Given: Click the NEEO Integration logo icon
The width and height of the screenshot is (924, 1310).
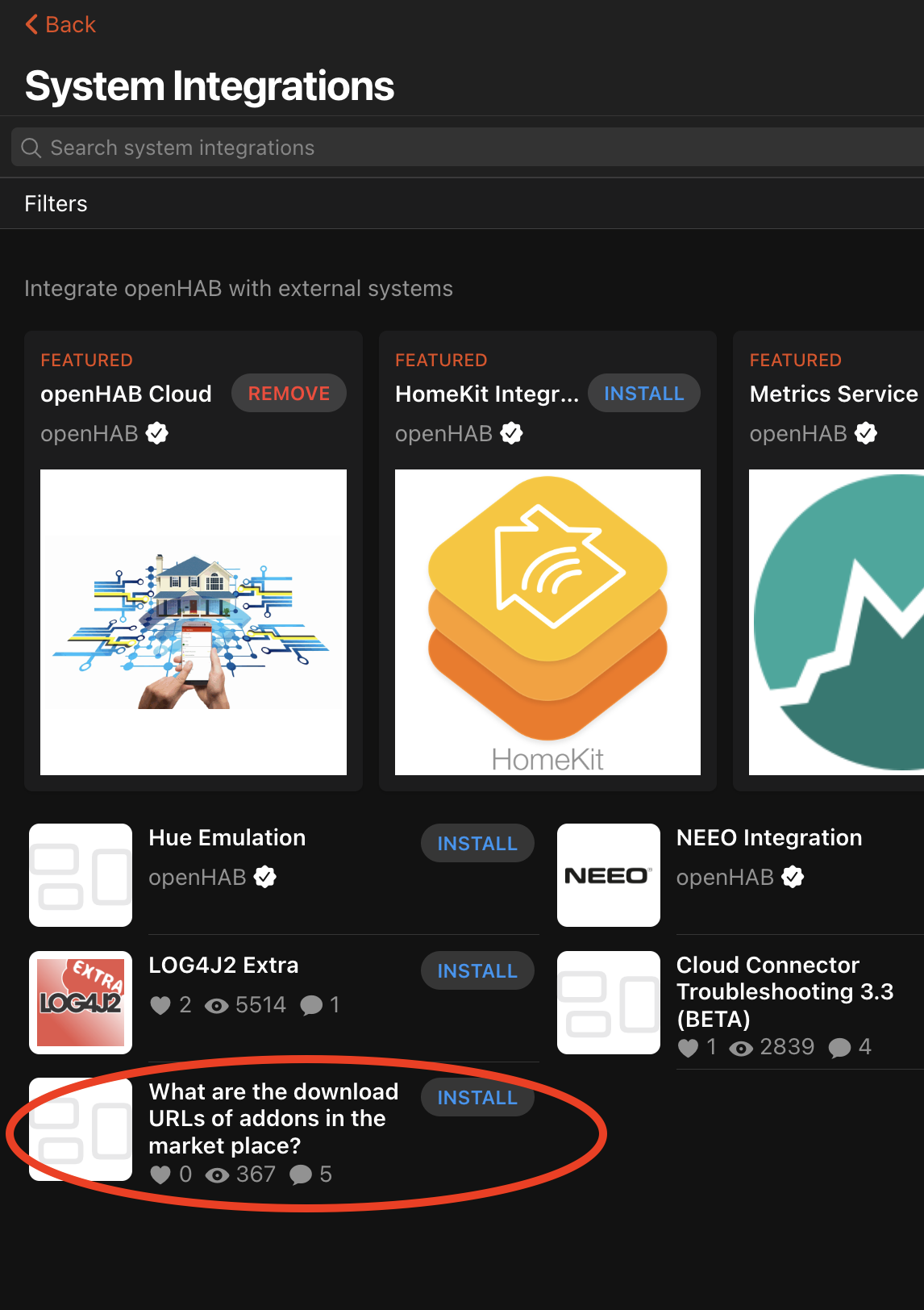Looking at the screenshot, I should click(x=608, y=875).
